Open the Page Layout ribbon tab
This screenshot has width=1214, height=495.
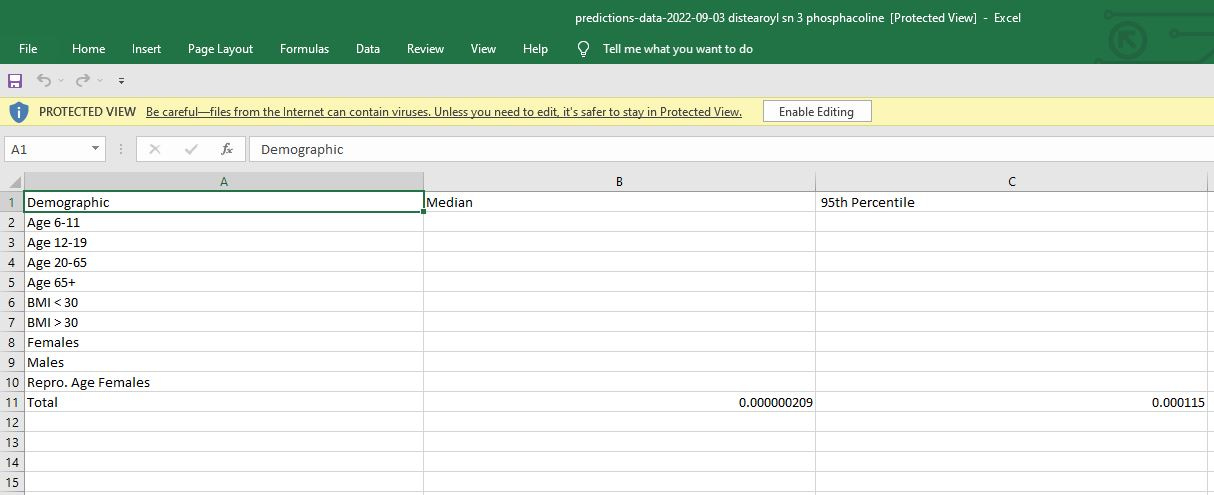(220, 48)
